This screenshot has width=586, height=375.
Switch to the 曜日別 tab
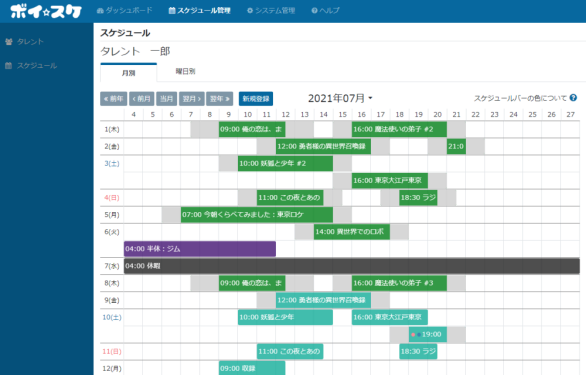pyautogui.click(x=185, y=71)
